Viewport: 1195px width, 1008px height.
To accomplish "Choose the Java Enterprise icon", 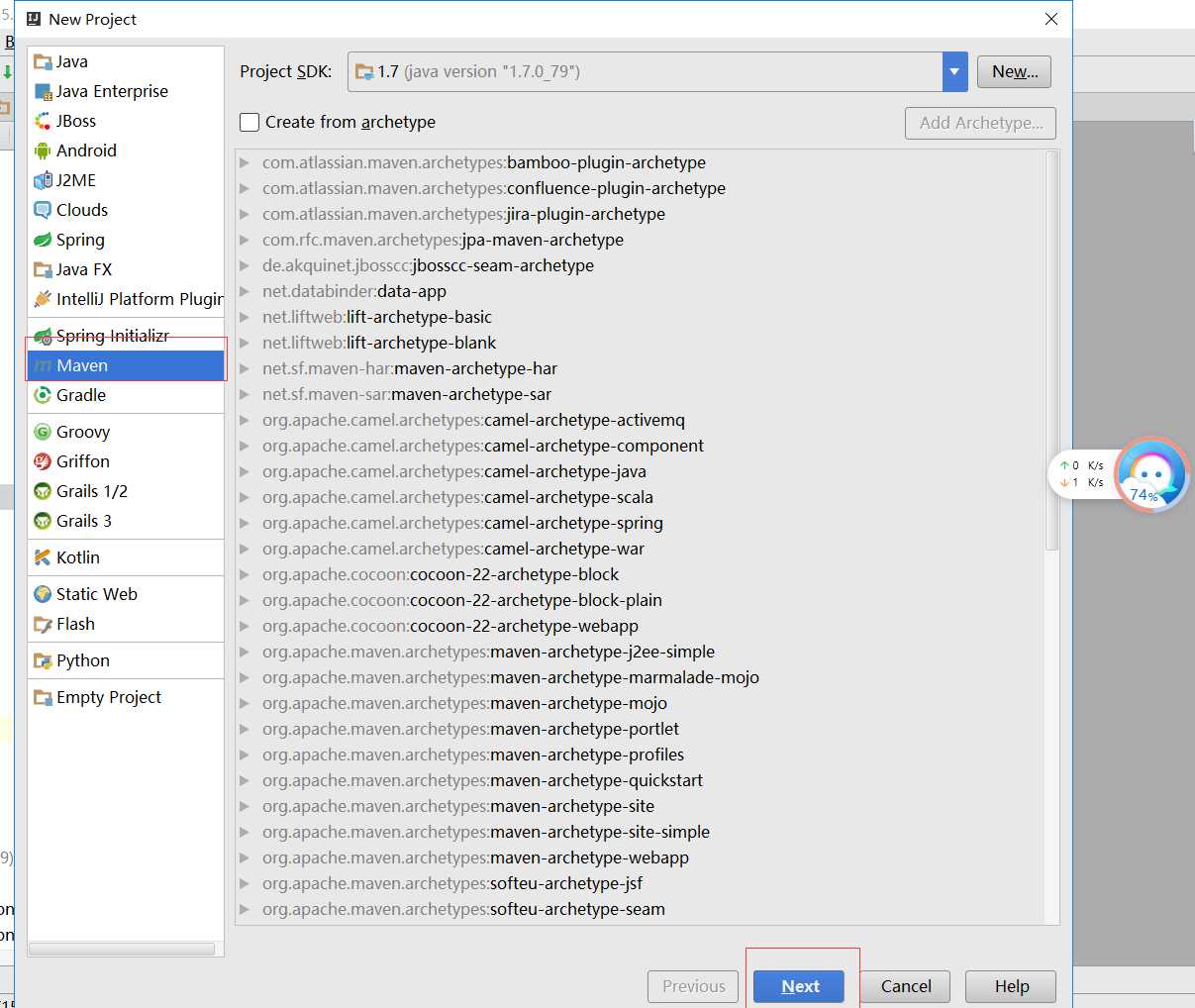I will click(x=43, y=91).
